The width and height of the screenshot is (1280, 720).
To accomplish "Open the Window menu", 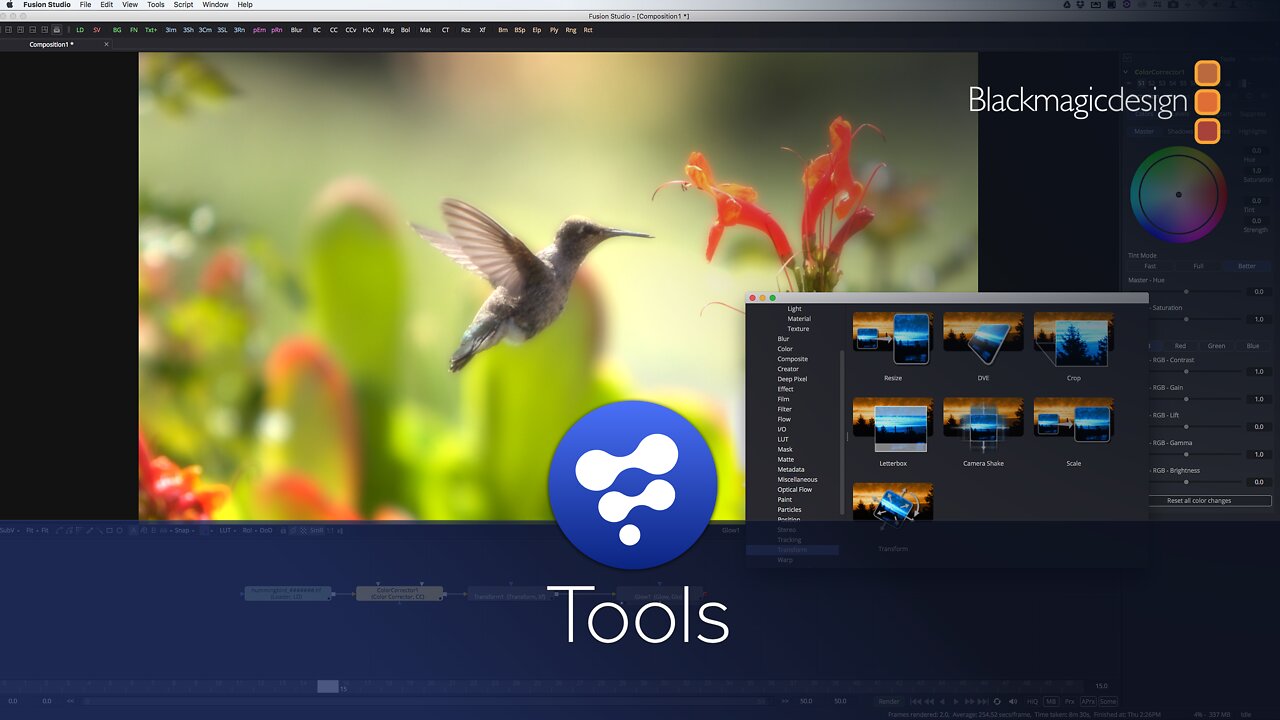I will pos(215,5).
